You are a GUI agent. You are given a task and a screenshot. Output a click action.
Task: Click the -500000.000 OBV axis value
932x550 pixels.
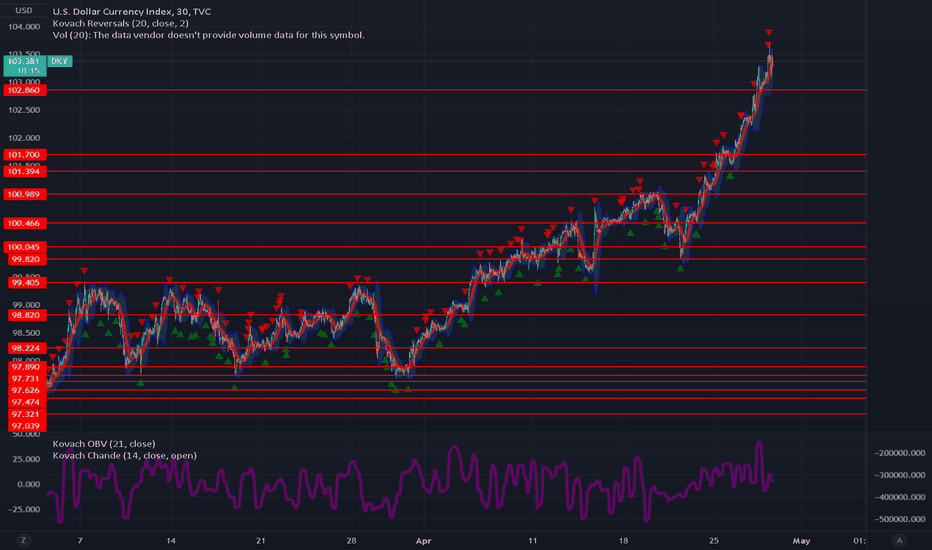[x=900, y=519]
